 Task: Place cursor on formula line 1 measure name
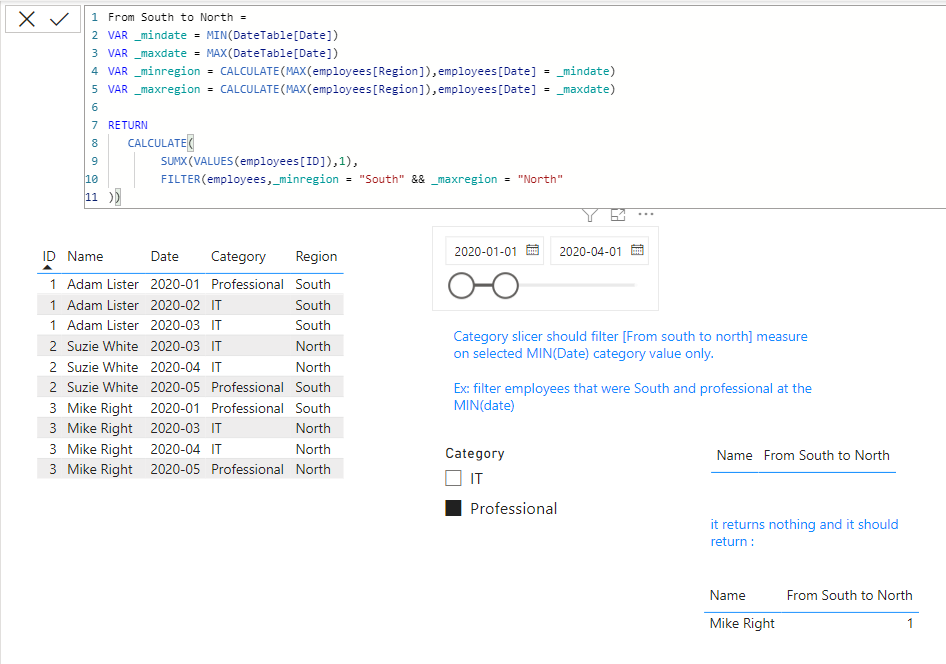(170, 17)
